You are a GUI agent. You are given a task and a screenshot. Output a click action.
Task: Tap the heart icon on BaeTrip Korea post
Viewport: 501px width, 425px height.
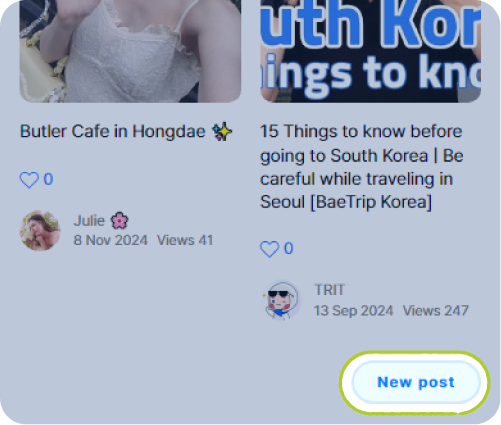point(269,249)
